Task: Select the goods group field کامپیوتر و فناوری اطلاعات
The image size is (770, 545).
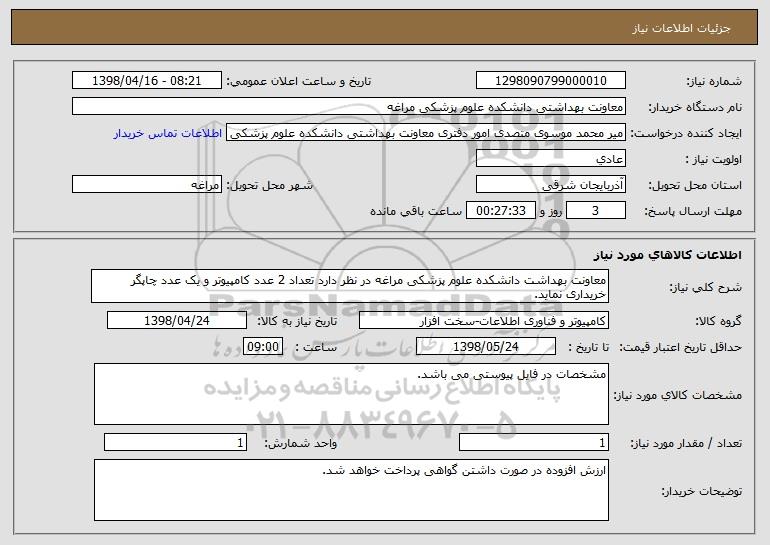Action: pos(484,321)
